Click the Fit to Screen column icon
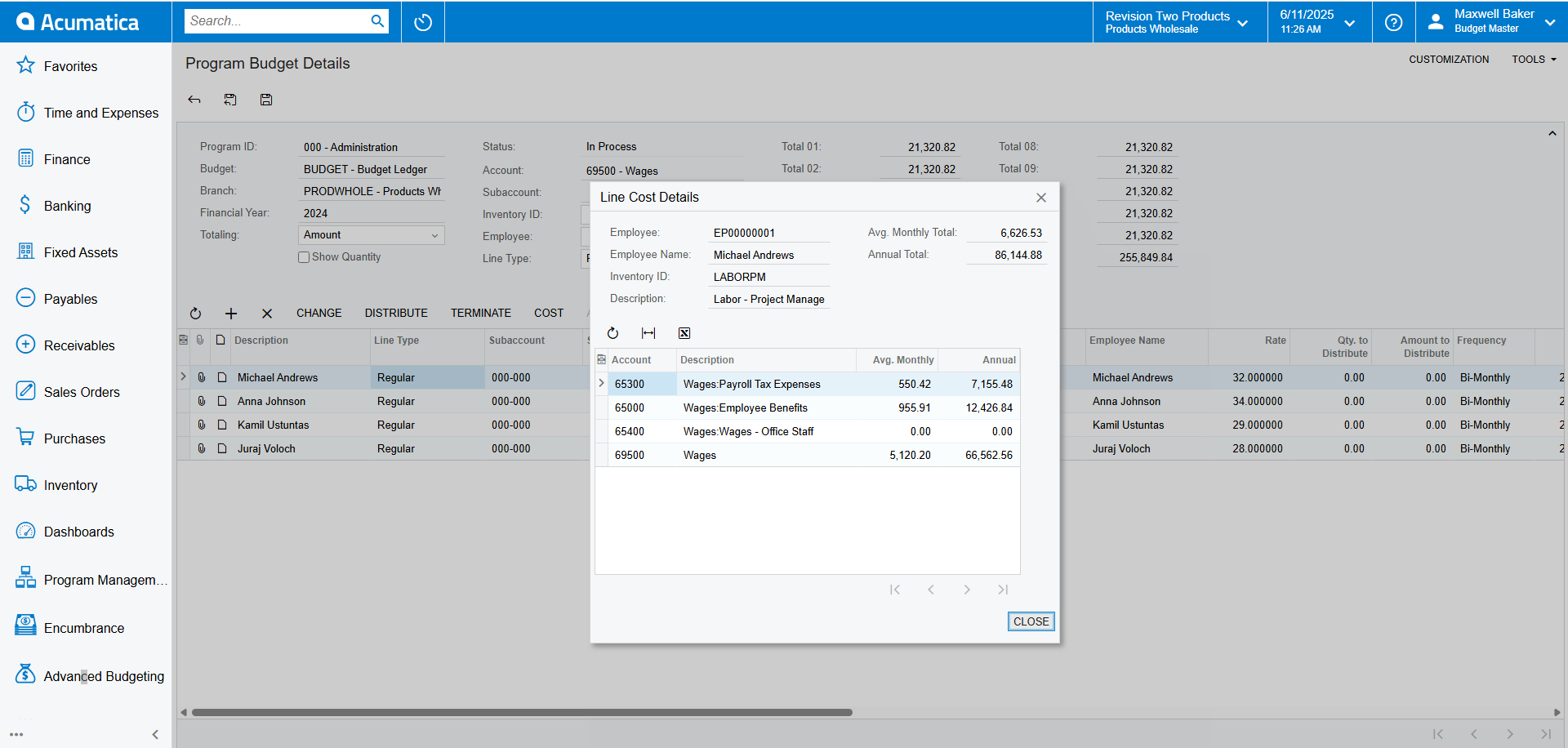1568x748 pixels. (x=648, y=333)
